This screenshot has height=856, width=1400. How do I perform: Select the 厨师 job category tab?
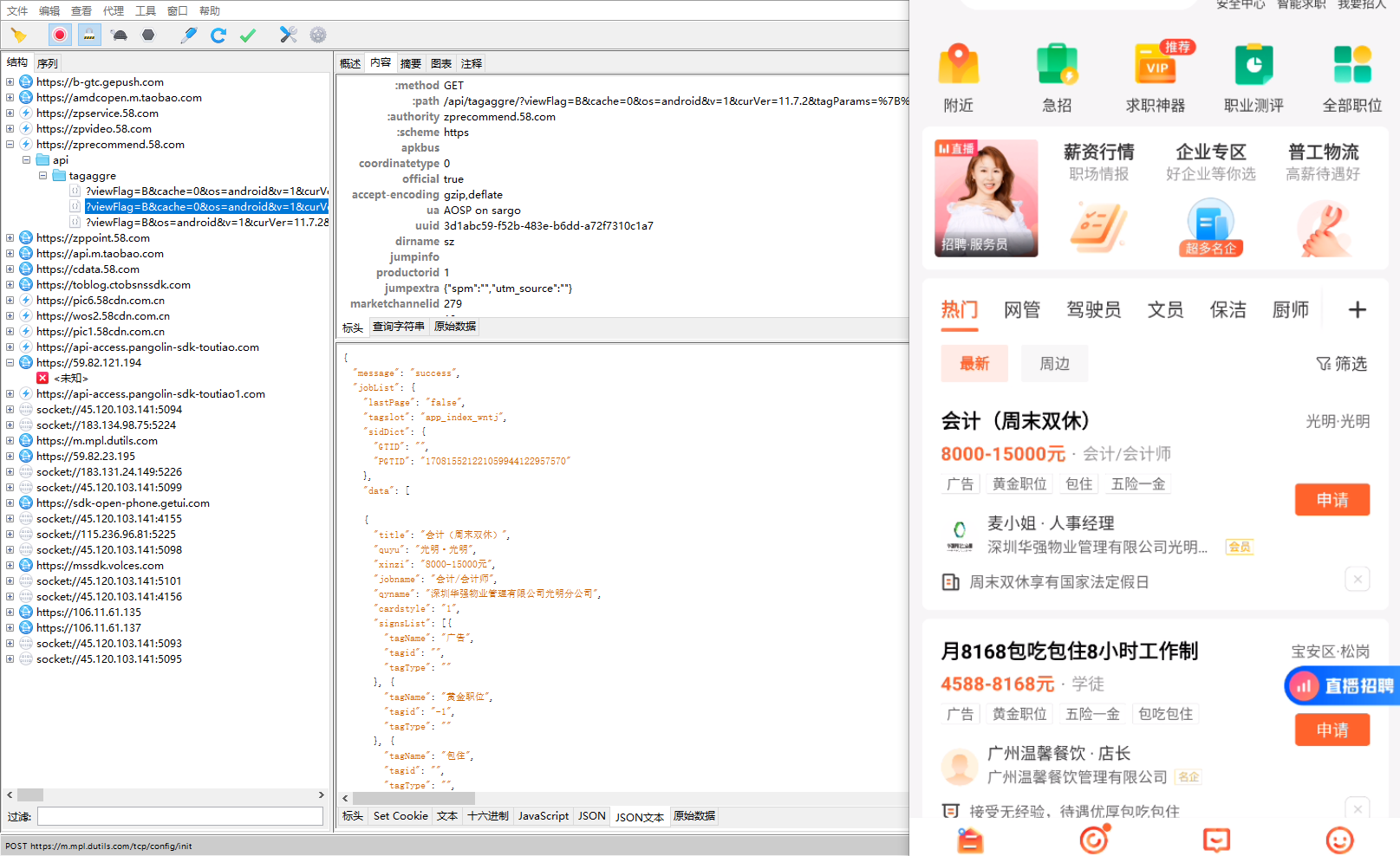pos(1291,309)
